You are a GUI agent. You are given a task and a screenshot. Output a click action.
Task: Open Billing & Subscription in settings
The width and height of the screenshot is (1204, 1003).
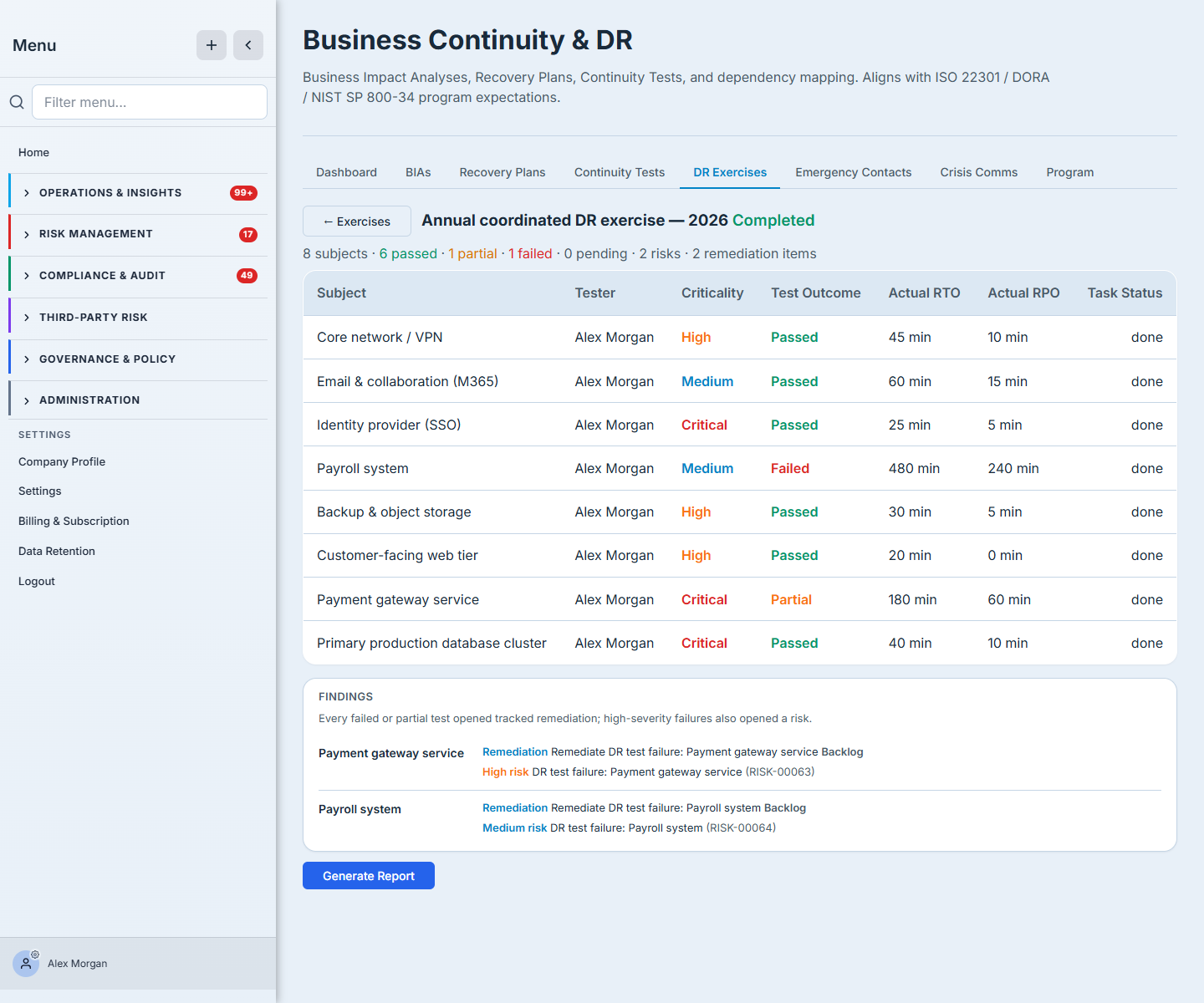click(x=74, y=521)
